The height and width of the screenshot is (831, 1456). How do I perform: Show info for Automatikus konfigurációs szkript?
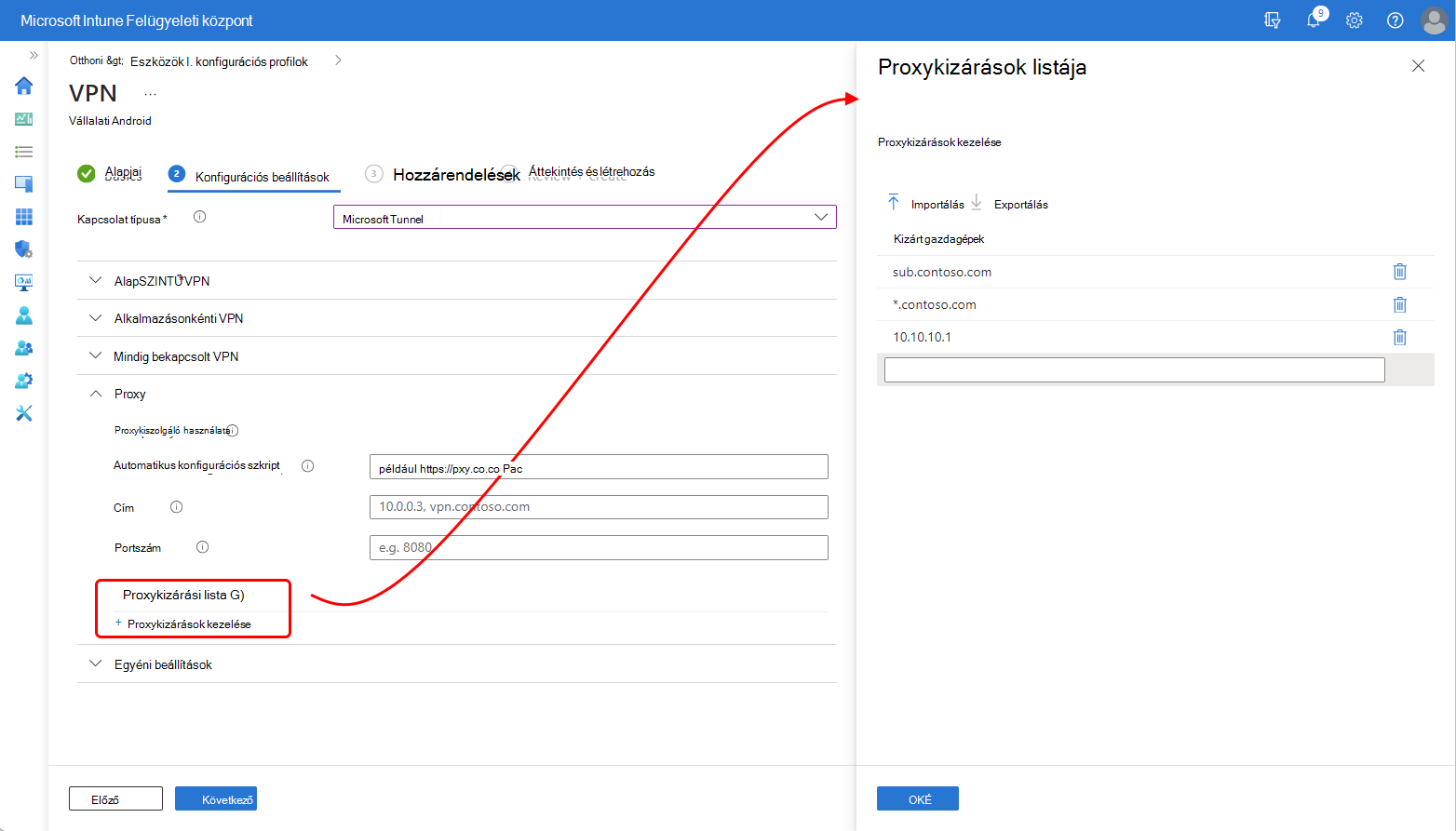pos(307,466)
